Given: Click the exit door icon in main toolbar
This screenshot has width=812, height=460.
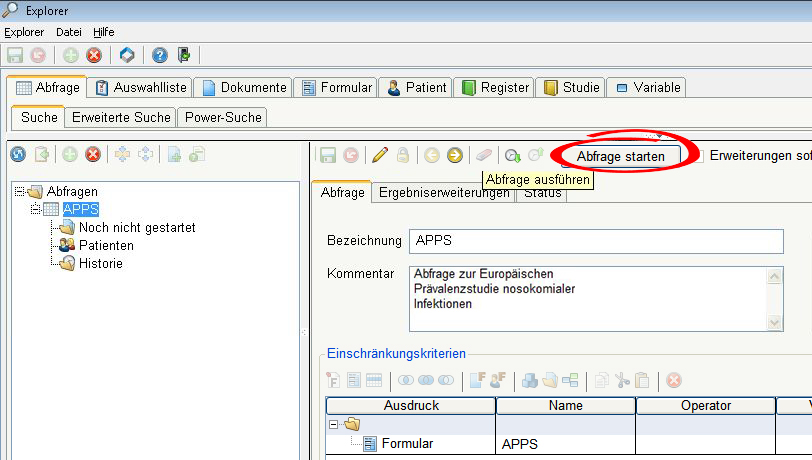Looking at the screenshot, I should pos(184,55).
